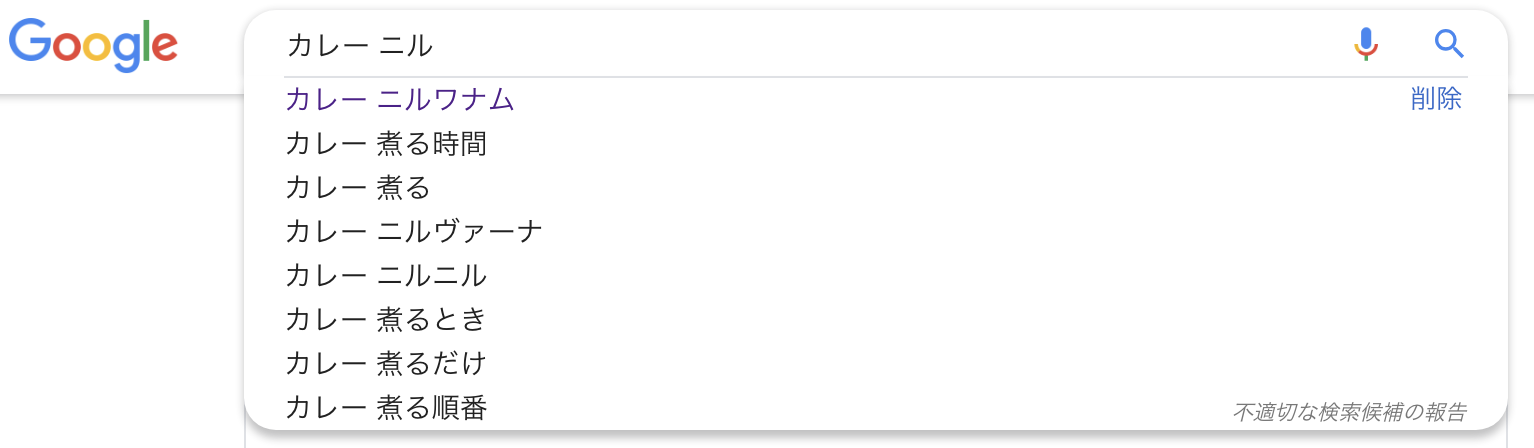This screenshot has width=1534, height=448.
Task: Click the red letter e in logo
Action: (x=164, y=46)
